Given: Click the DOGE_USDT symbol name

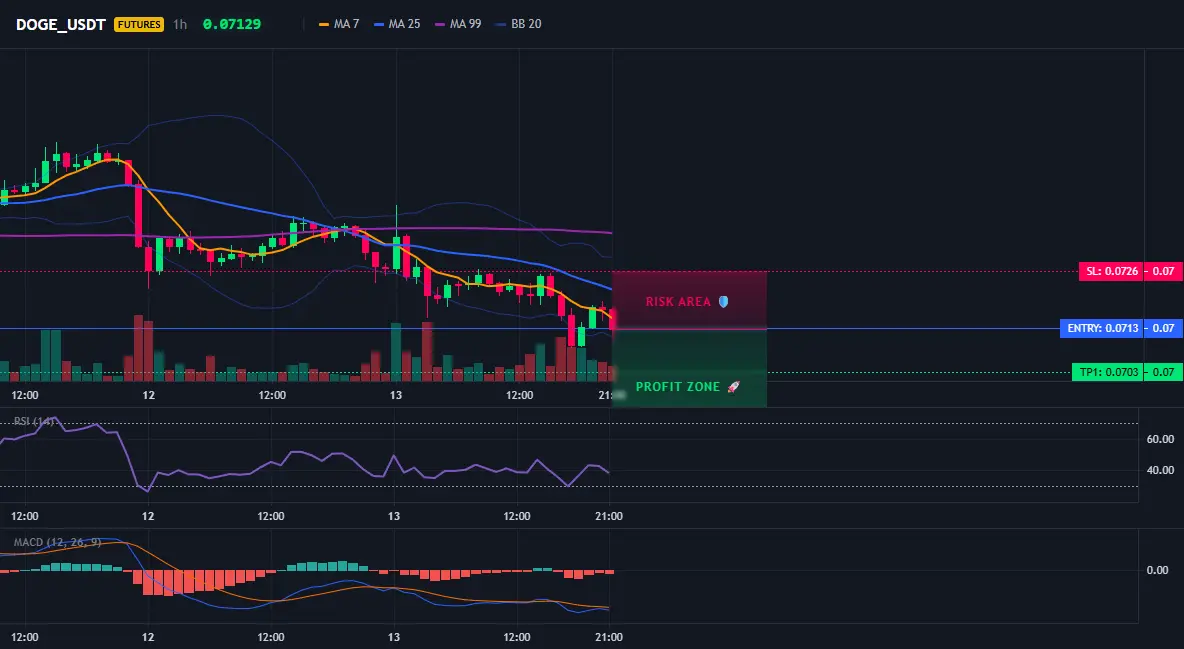Looking at the screenshot, I should 60,24.
